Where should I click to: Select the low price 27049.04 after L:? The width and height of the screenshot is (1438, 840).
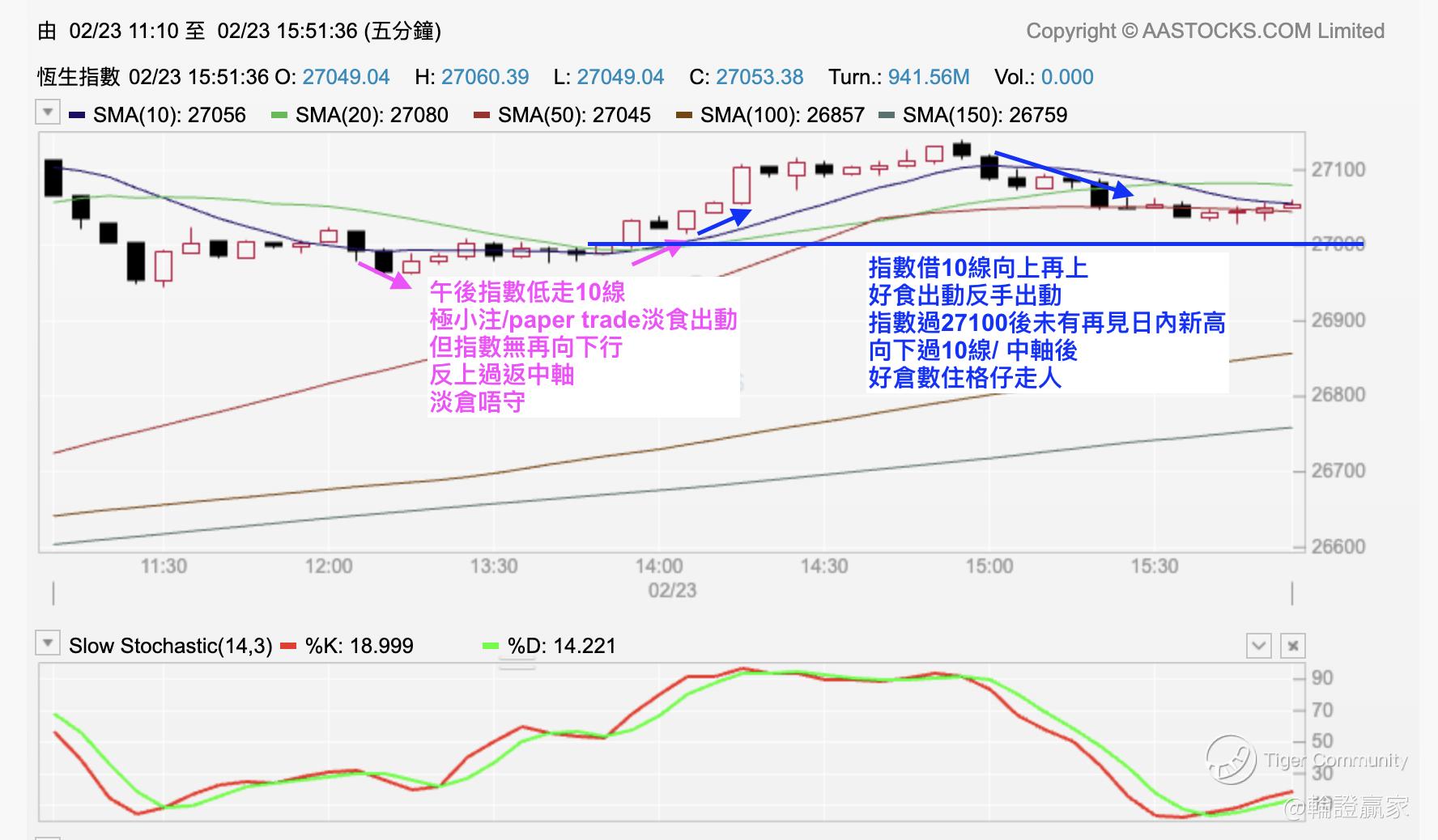620,77
